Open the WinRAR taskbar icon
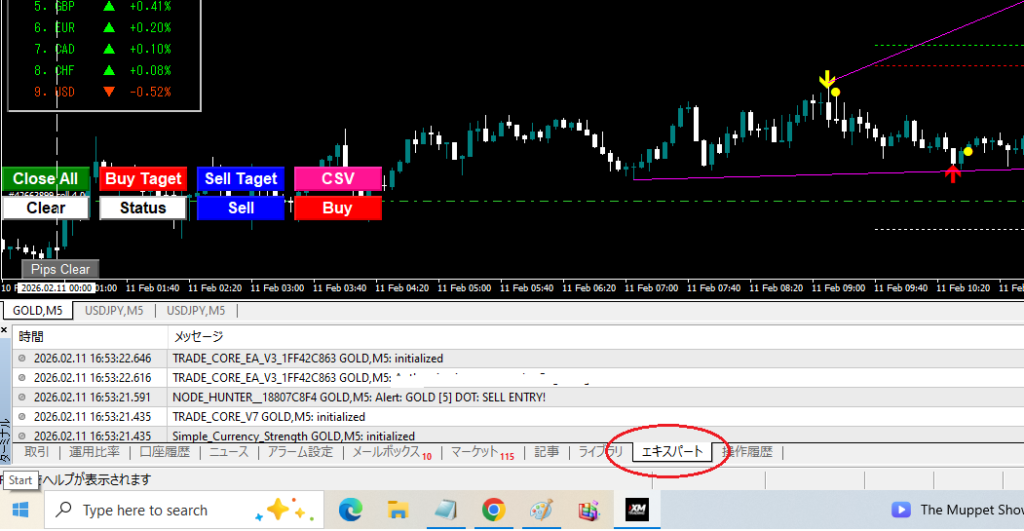The height and width of the screenshot is (531, 1024). 587,510
